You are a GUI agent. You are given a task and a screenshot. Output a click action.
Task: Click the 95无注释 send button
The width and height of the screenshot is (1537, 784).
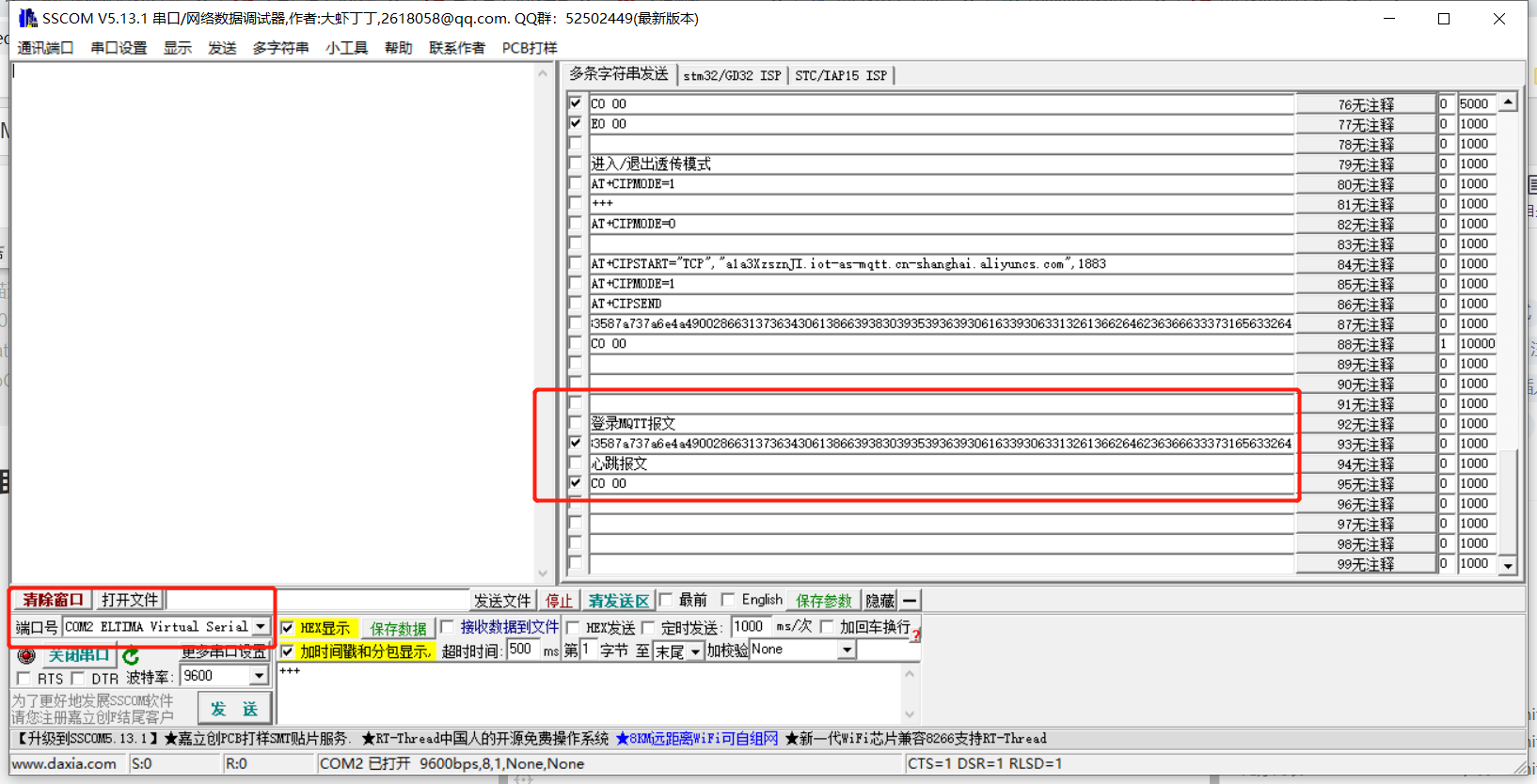pos(1366,484)
